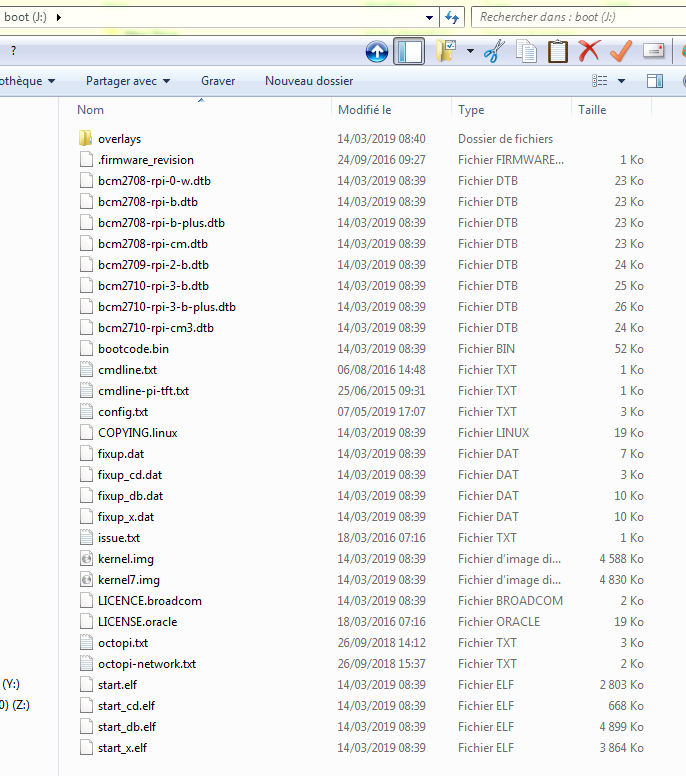Select bcm2710-rpi-3-b.dtb file
The height and width of the screenshot is (776, 686).
tap(153, 286)
